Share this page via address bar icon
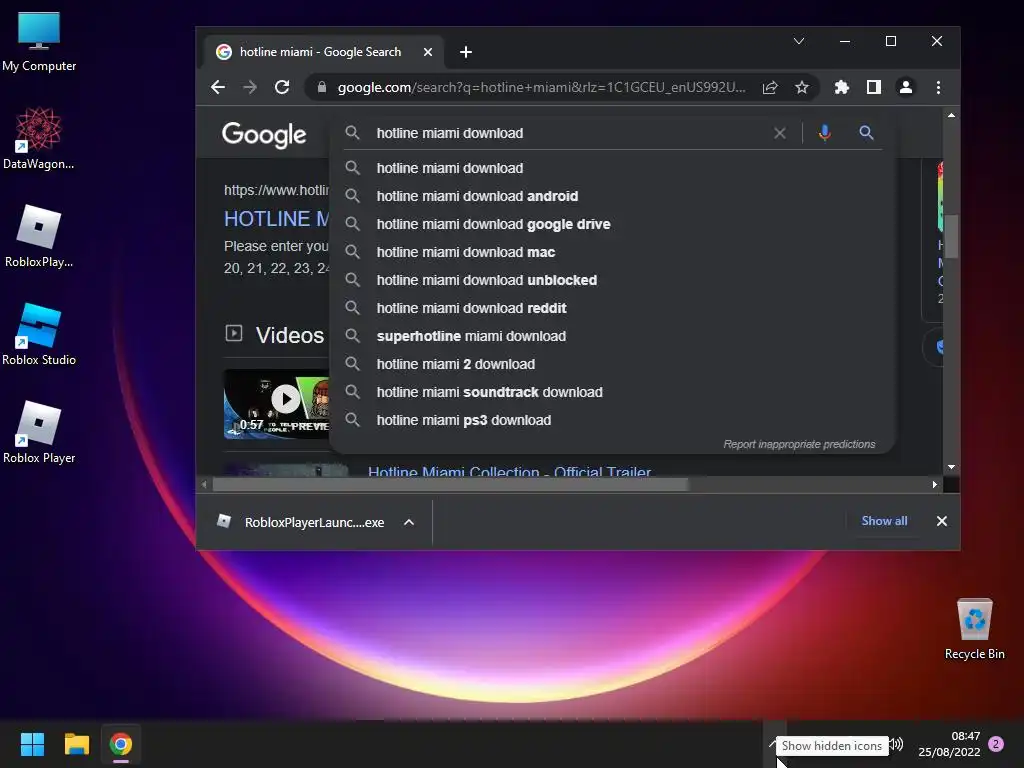 pyautogui.click(x=770, y=87)
